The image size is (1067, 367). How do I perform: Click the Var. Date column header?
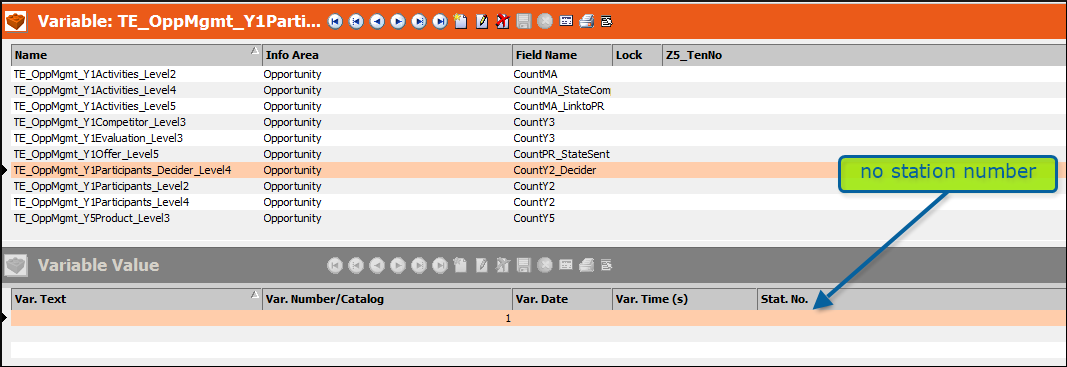(x=562, y=299)
